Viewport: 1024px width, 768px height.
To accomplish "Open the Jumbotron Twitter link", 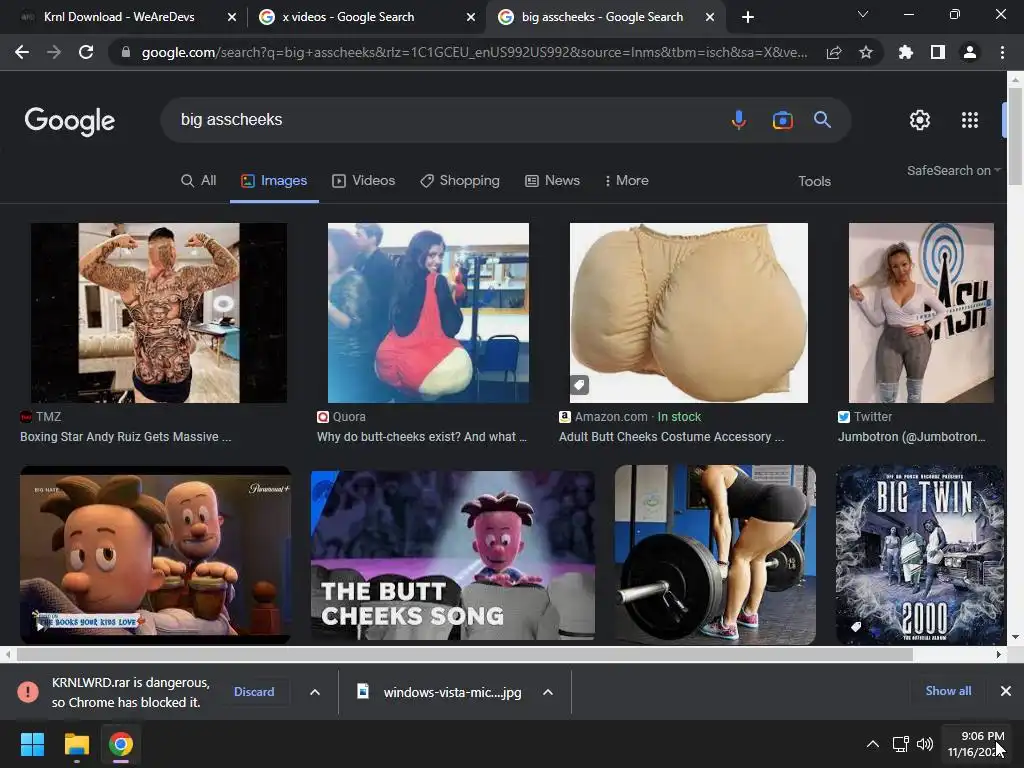I will coord(912,437).
